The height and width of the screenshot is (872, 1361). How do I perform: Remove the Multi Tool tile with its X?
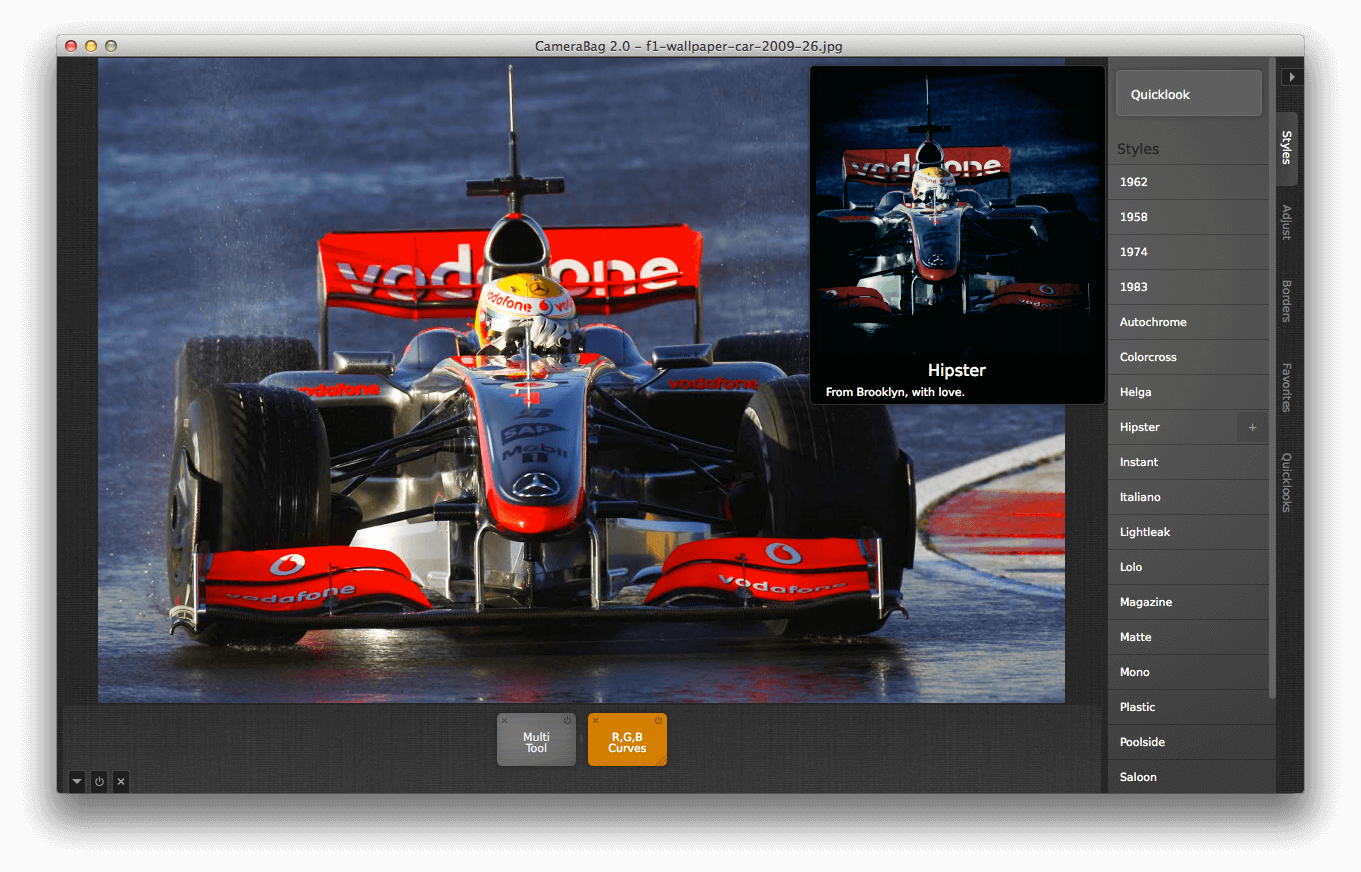click(504, 720)
